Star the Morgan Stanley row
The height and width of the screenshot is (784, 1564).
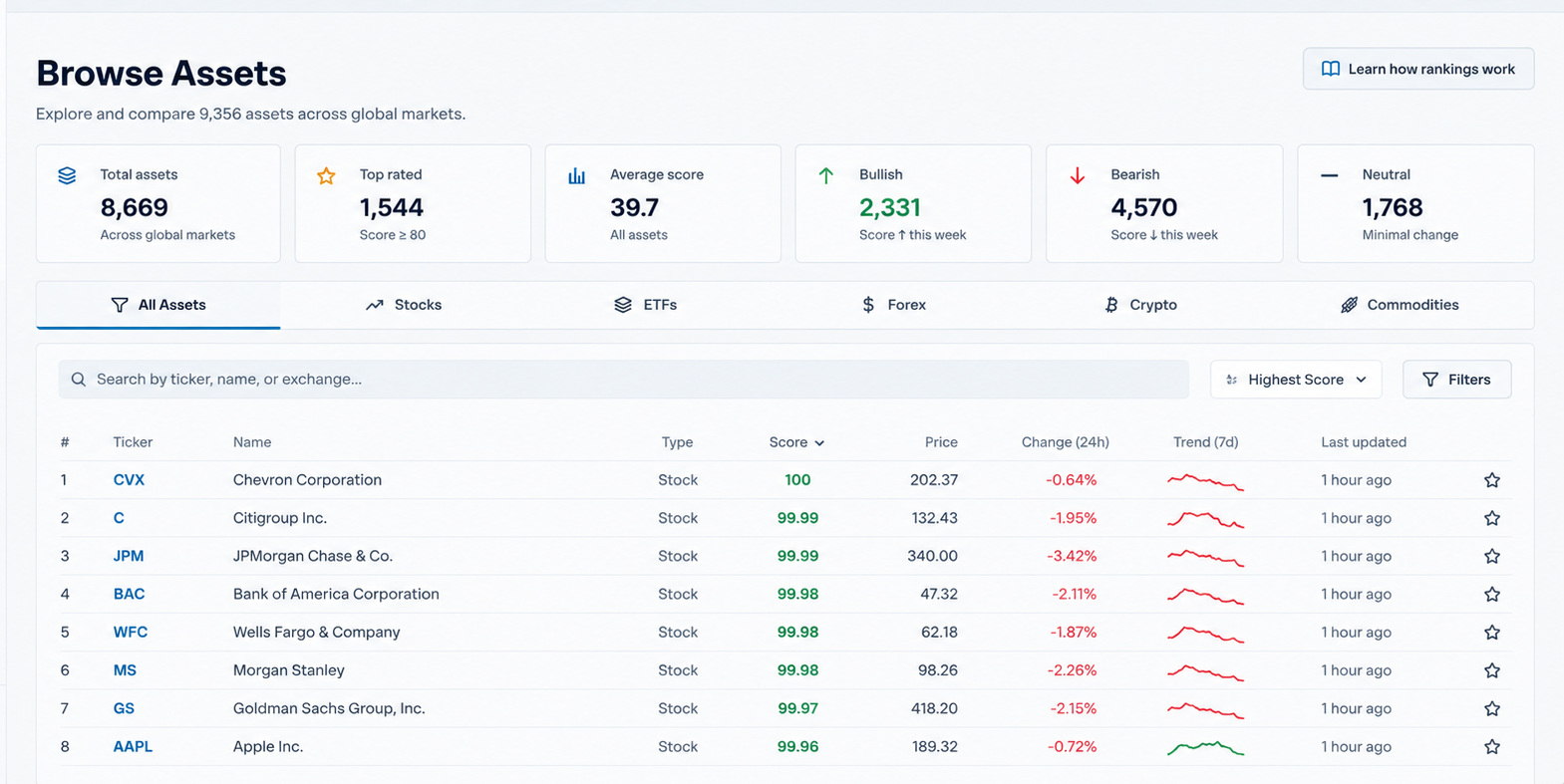1491,670
